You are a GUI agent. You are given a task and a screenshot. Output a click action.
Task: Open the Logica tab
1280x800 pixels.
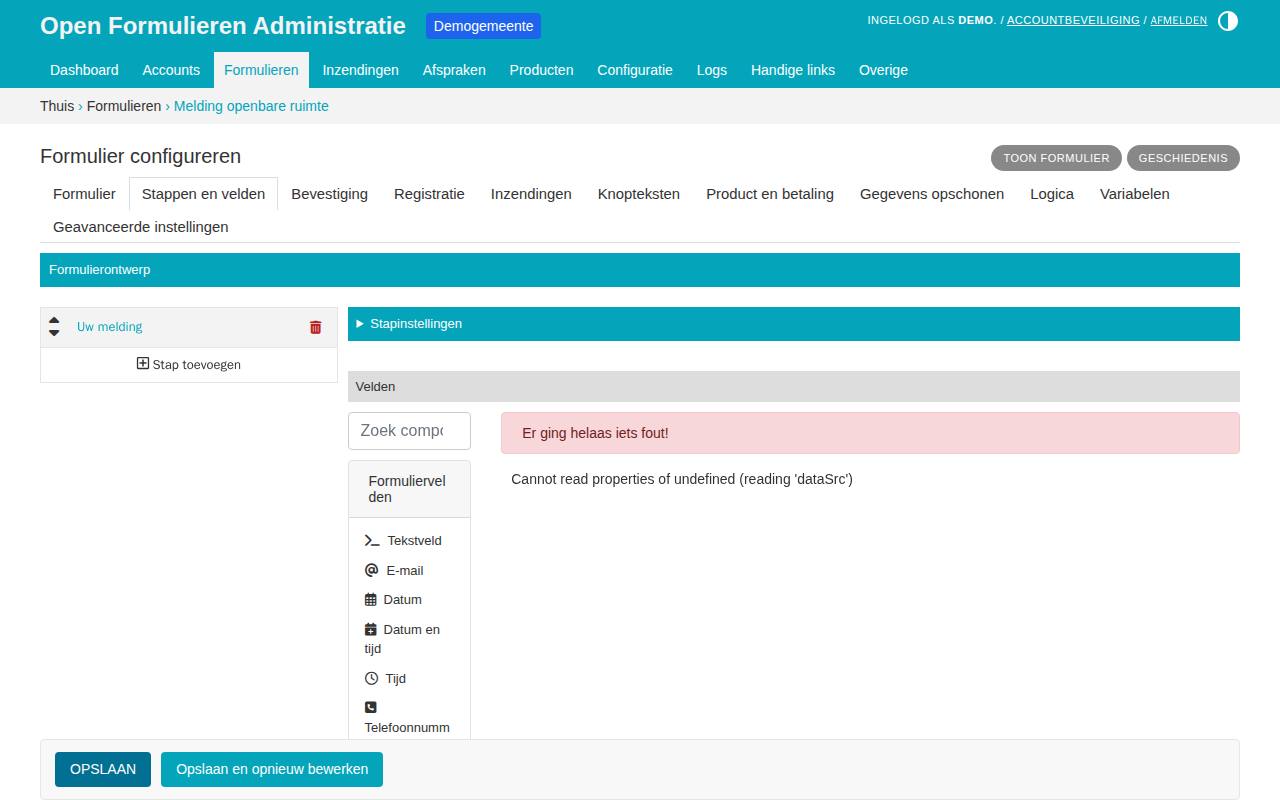1052,194
